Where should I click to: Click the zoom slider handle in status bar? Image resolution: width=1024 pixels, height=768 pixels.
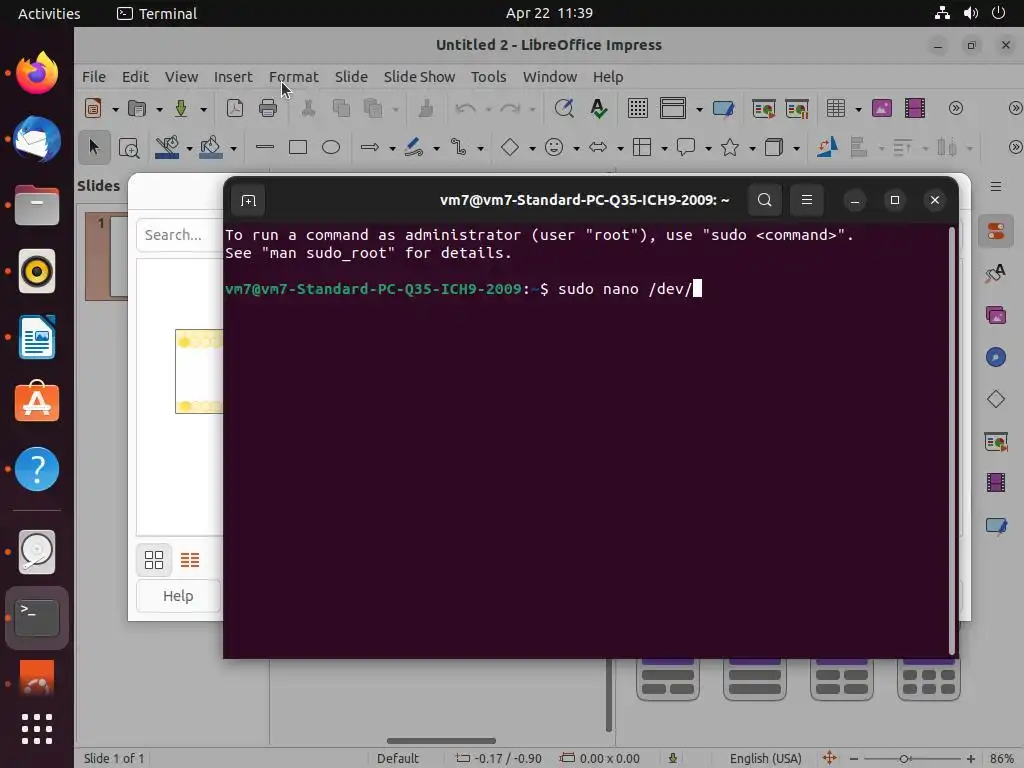[x=904, y=759]
